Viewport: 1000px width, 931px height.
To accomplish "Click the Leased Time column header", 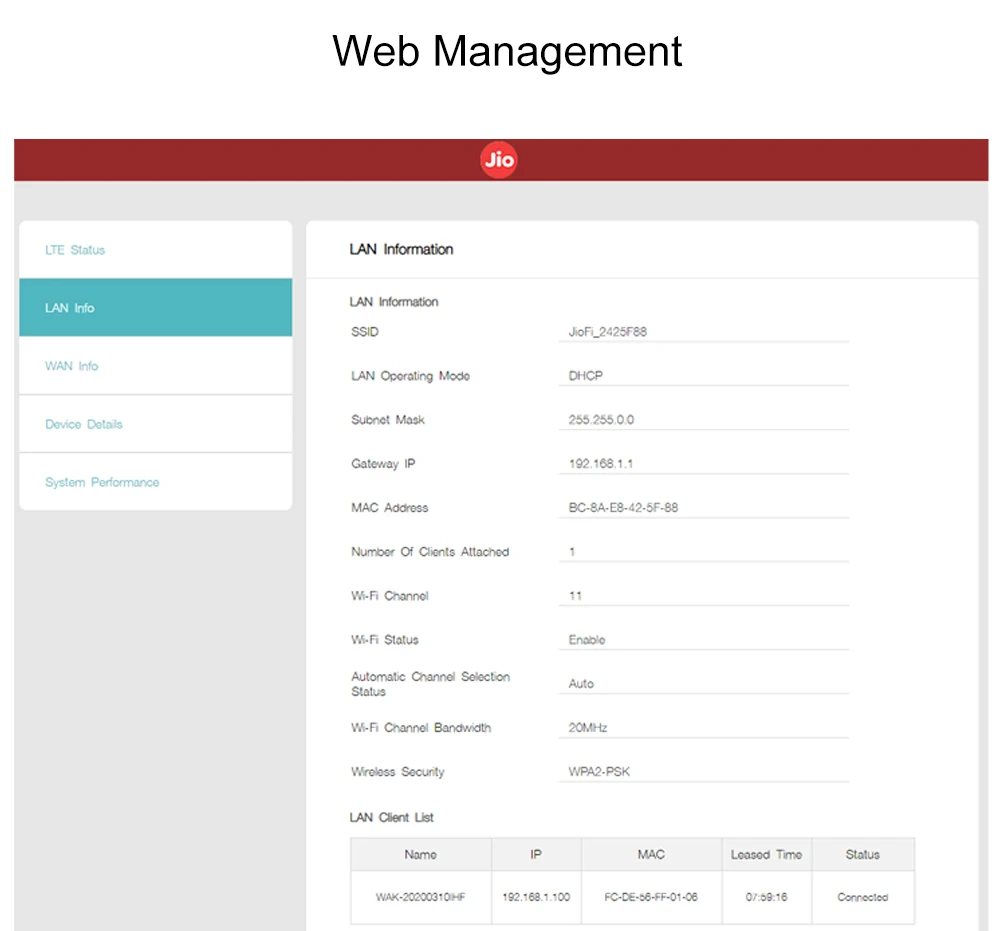I will click(767, 854).
